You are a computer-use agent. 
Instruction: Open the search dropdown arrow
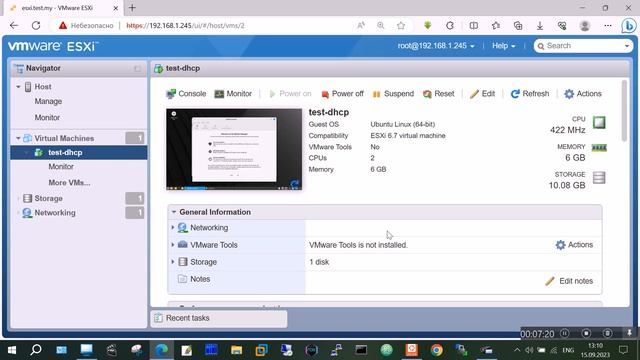pyautogui.click(x=627, y=46)
